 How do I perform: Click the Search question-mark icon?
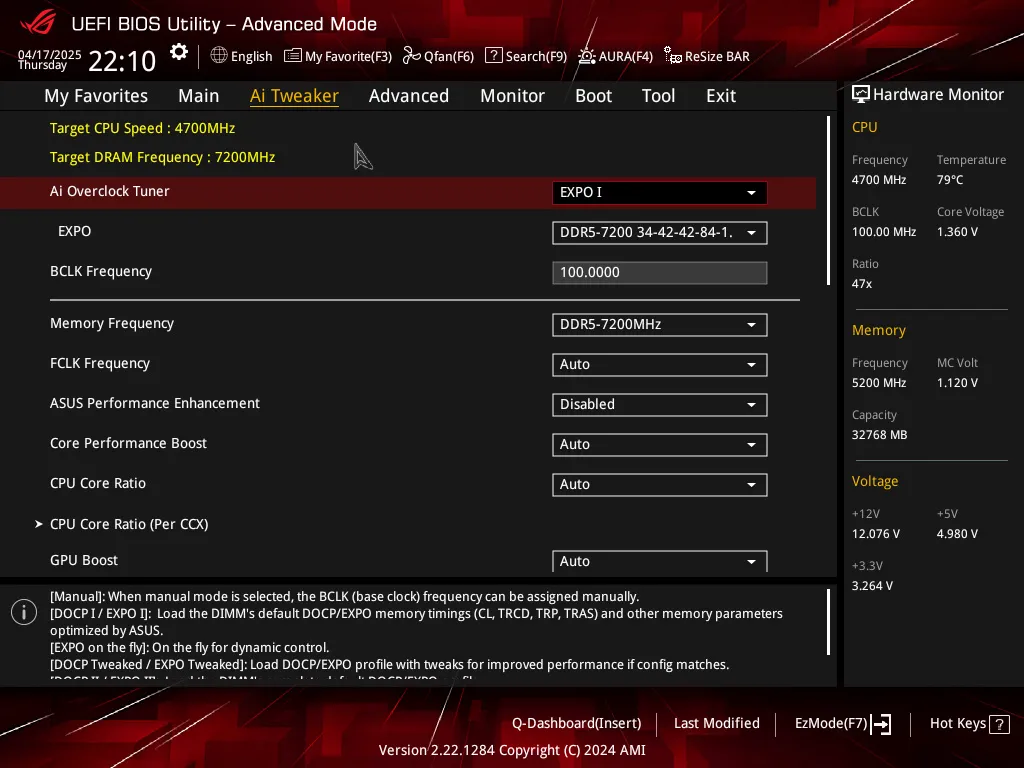point(494,56)
